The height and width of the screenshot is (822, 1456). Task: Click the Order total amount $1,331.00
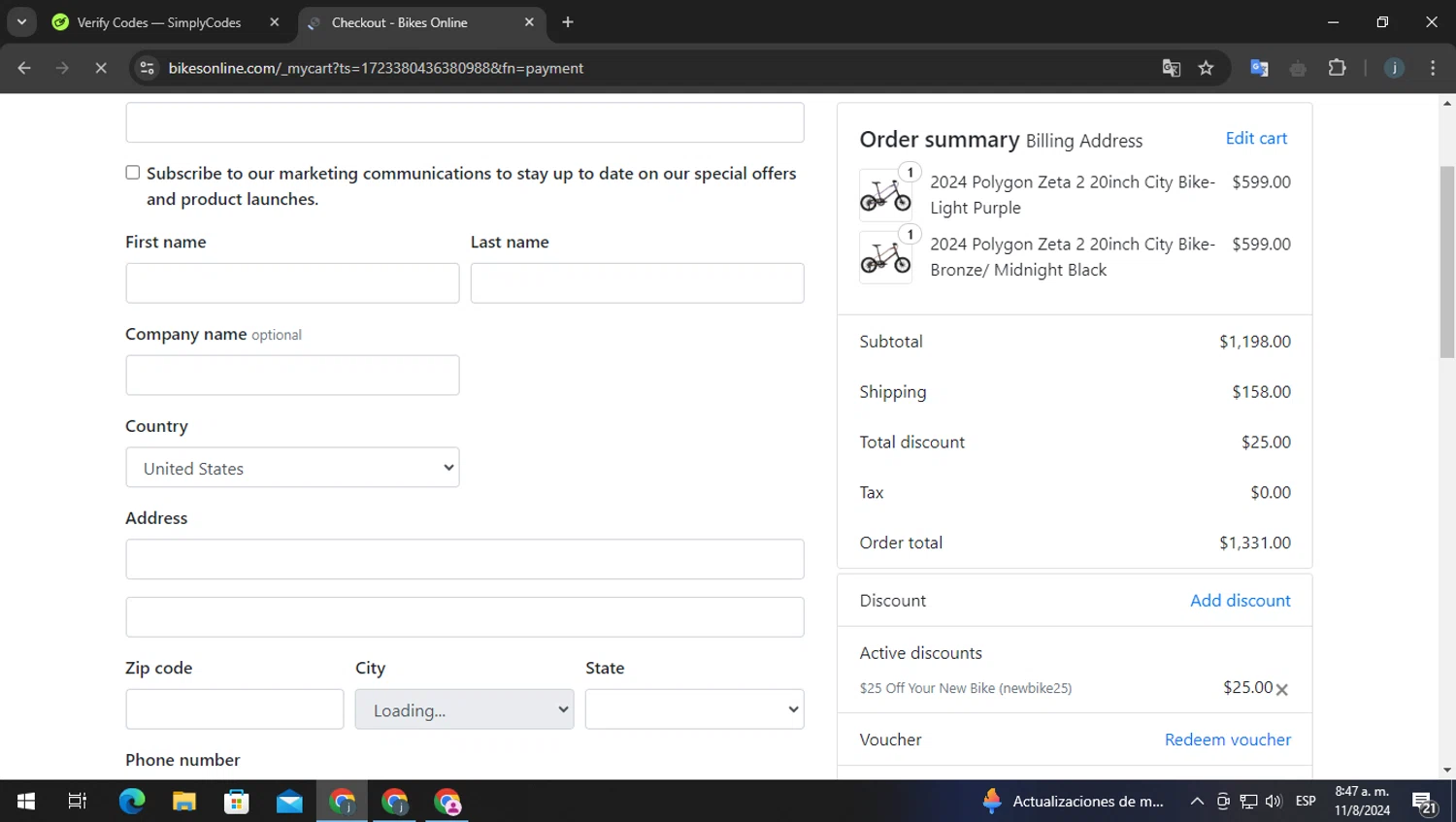[x=1255, y=543]
